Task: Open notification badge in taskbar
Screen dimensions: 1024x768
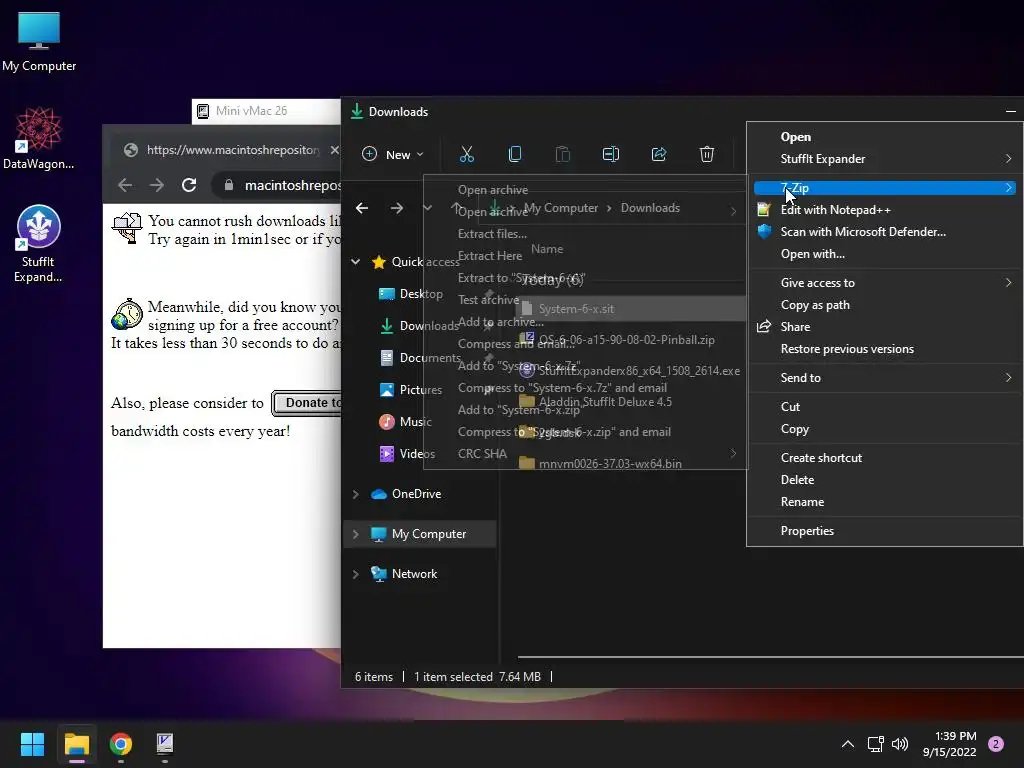Action: coord(996,744)
